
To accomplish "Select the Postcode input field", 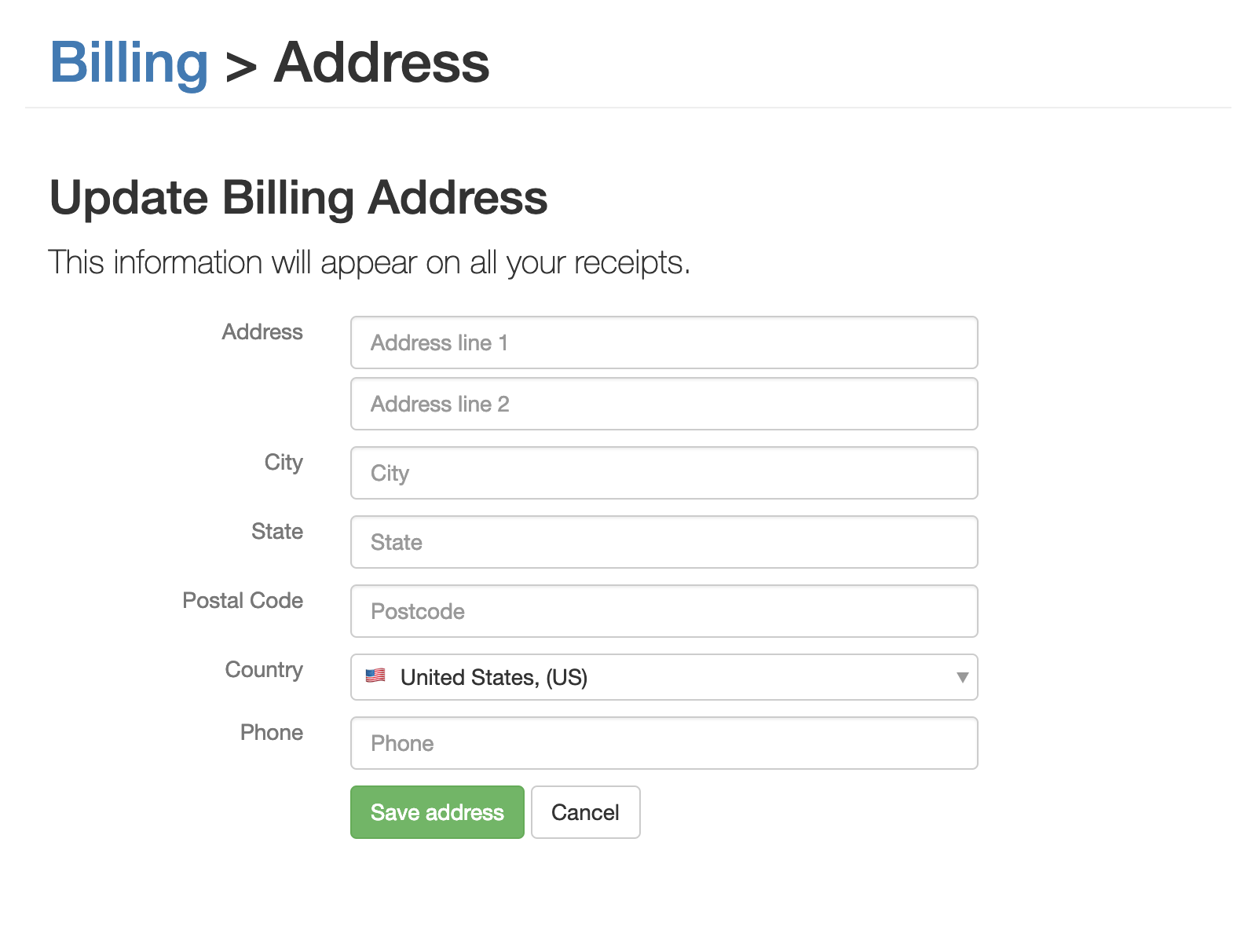I will point(664,611).
